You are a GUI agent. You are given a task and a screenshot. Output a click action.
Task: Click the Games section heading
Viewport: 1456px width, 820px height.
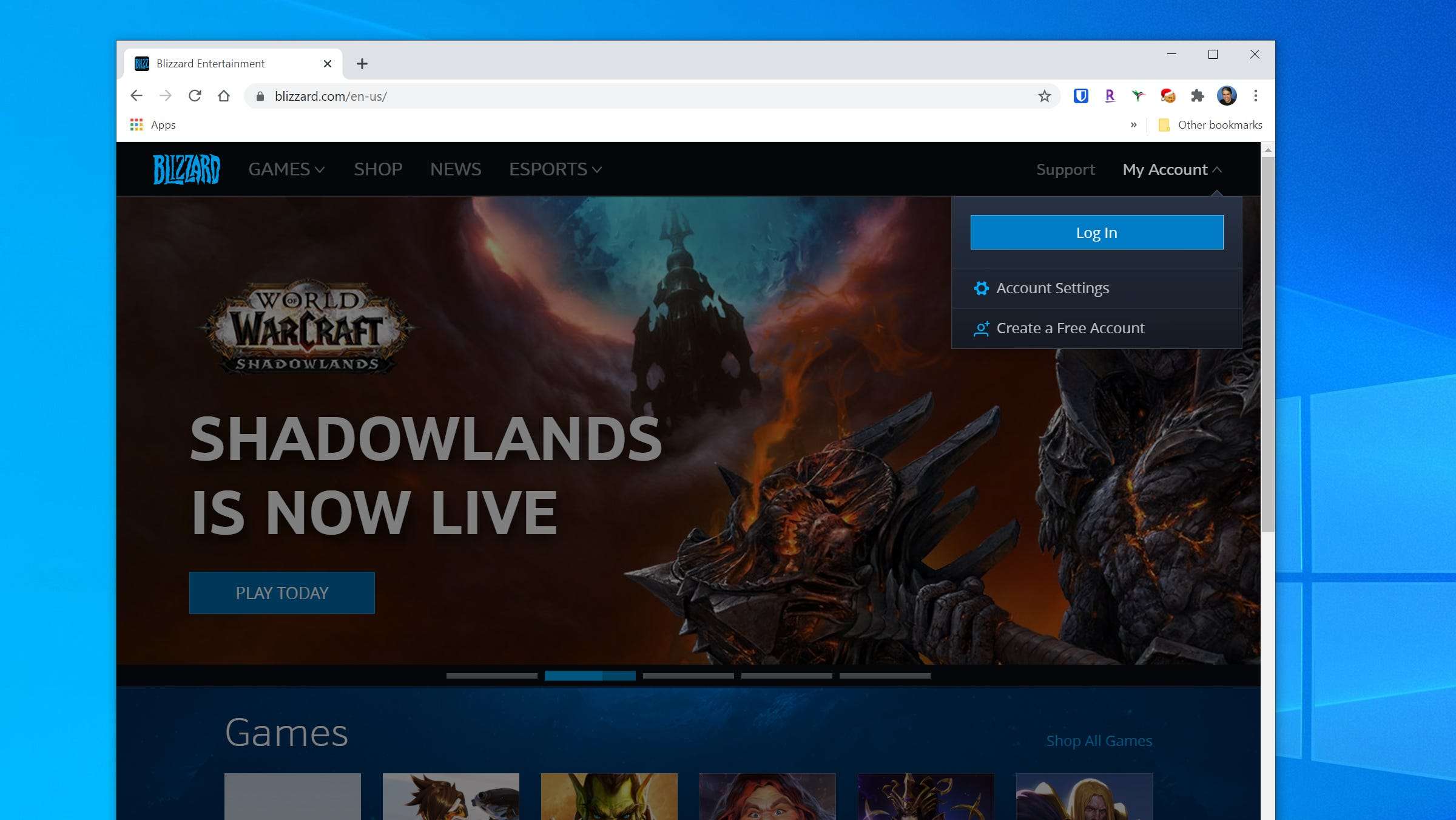point(286,733)
